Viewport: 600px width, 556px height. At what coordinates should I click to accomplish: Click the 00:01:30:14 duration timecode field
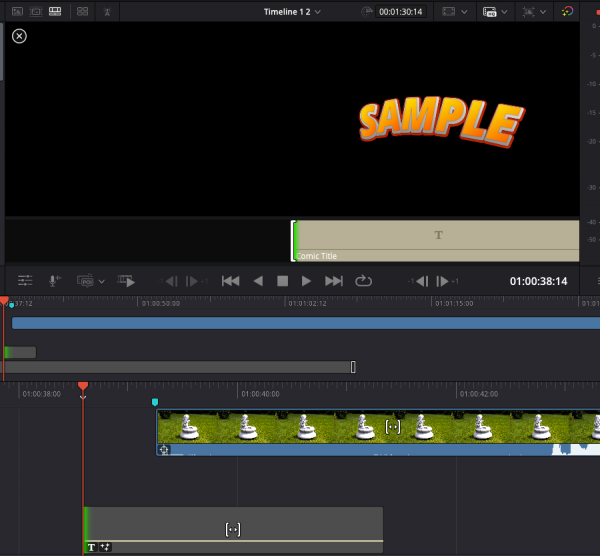click(x=399, y=11)
